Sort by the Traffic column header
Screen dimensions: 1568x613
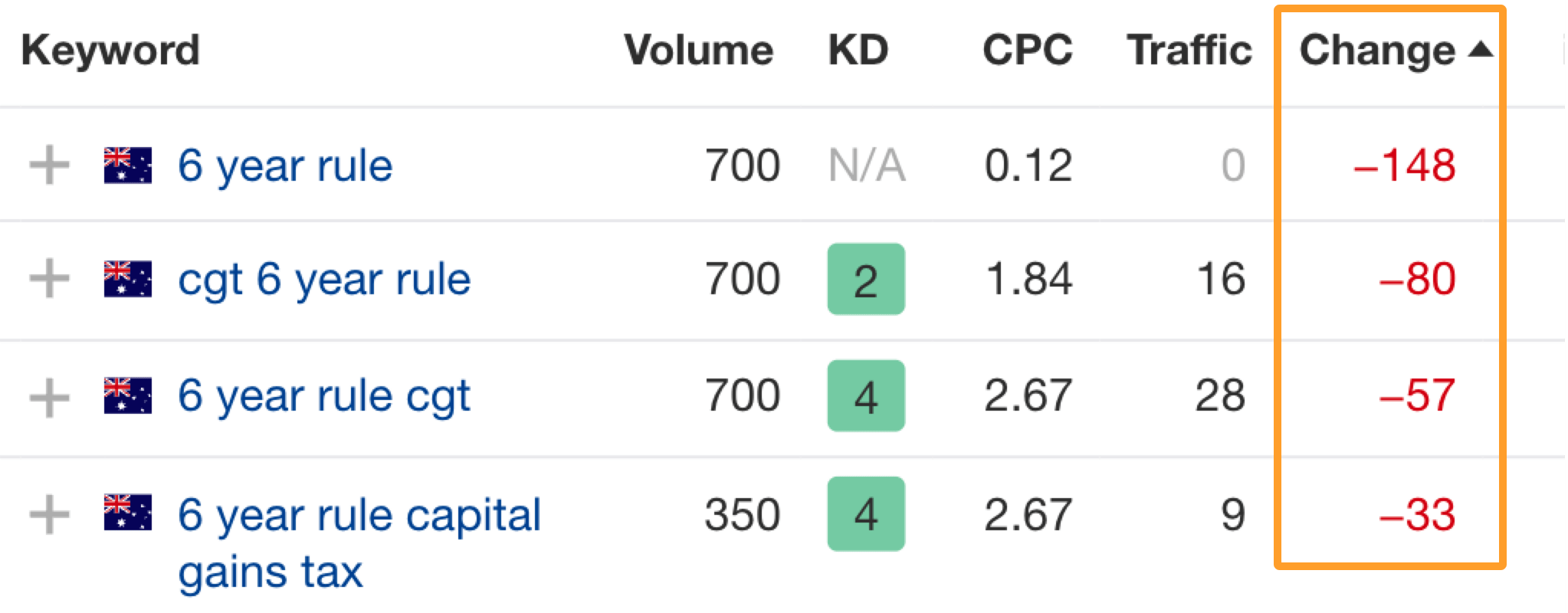coord(1189,51)
